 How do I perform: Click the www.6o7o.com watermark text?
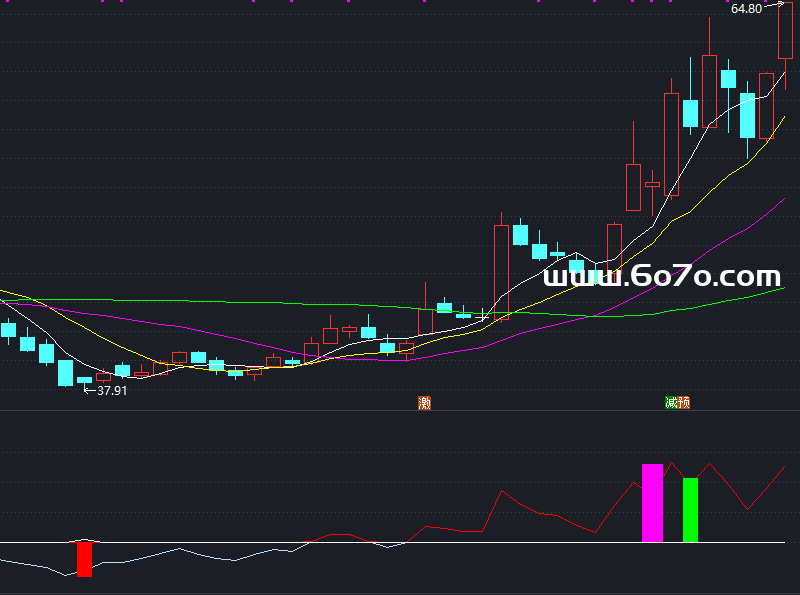point(662,276)
